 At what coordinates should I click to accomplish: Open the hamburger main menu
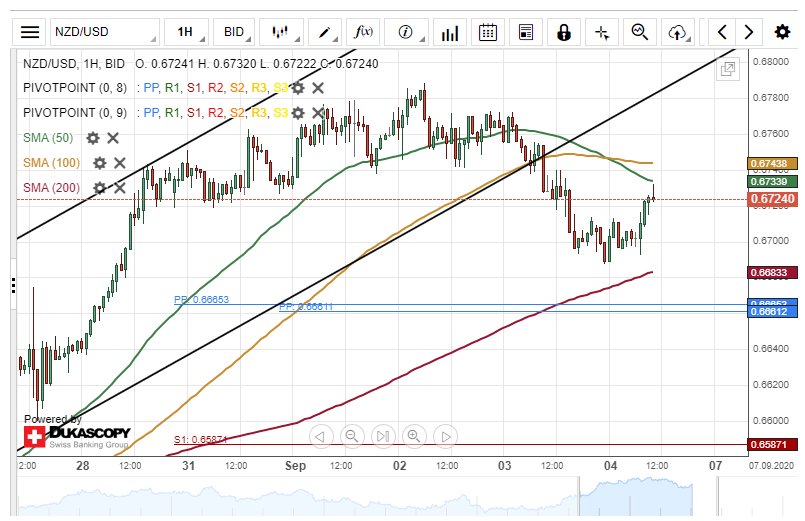coord(31,32)
